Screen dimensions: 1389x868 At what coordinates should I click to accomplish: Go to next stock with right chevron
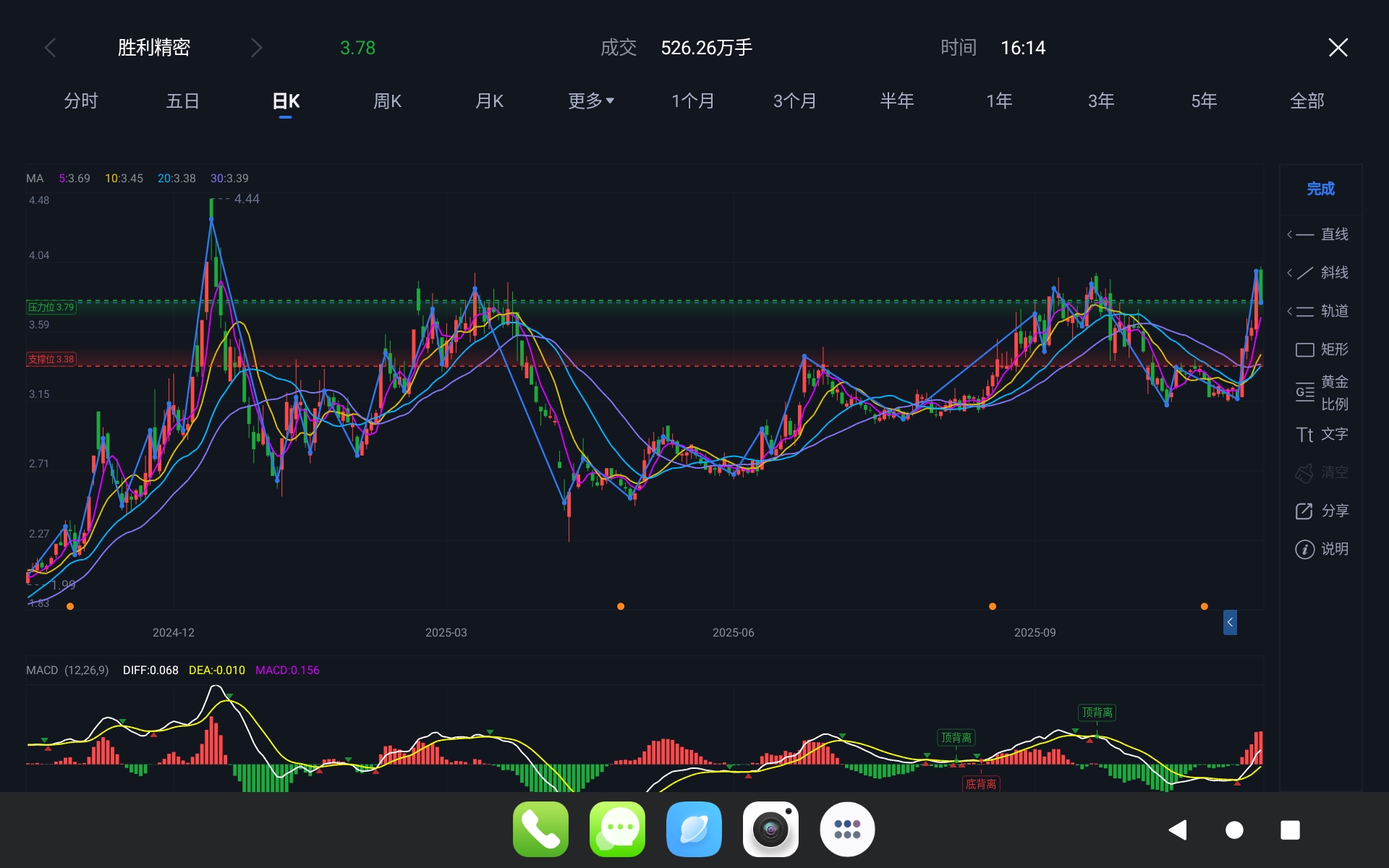pos(256,48)
